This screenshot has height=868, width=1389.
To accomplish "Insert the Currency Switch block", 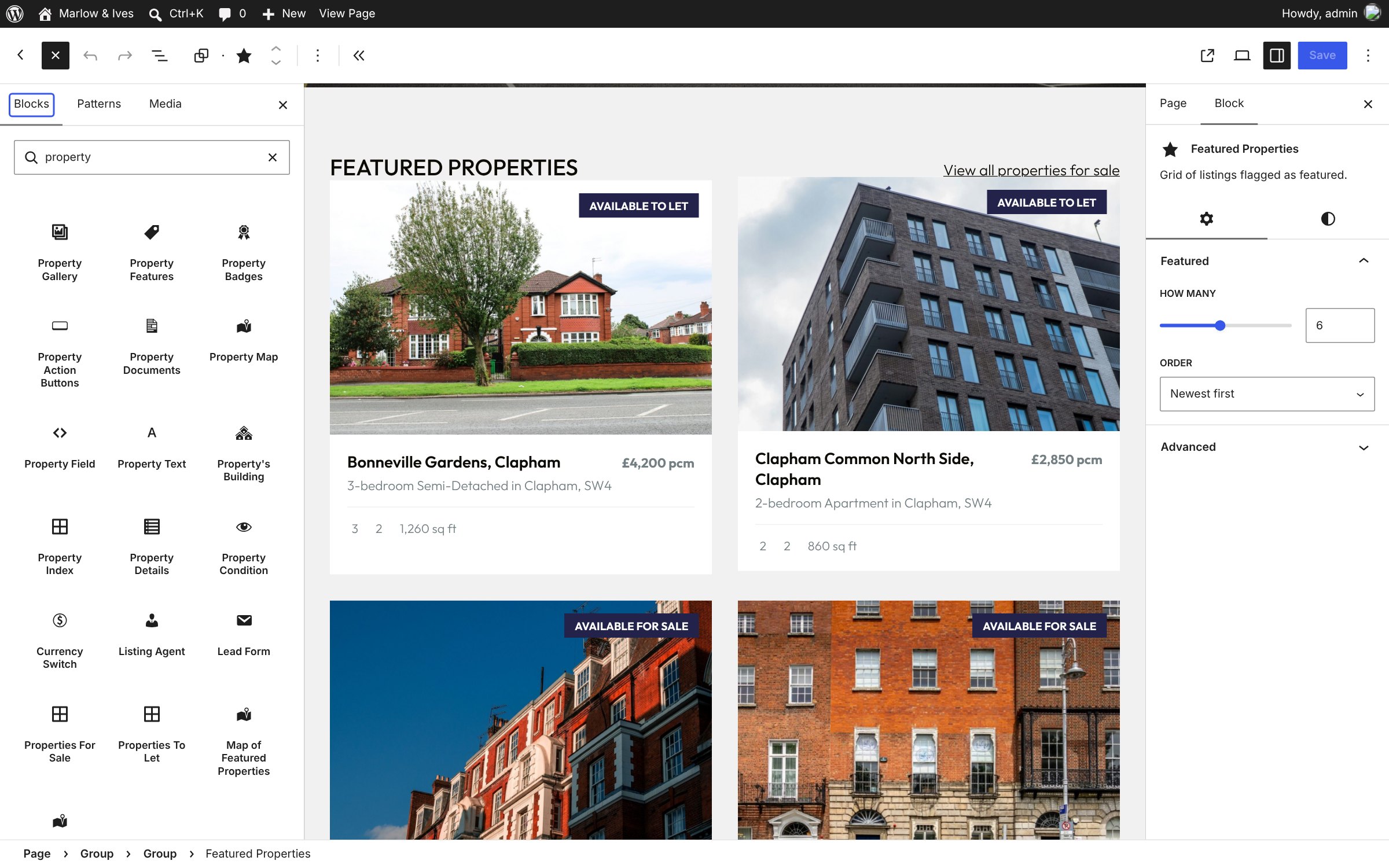I will click(60, 640).
